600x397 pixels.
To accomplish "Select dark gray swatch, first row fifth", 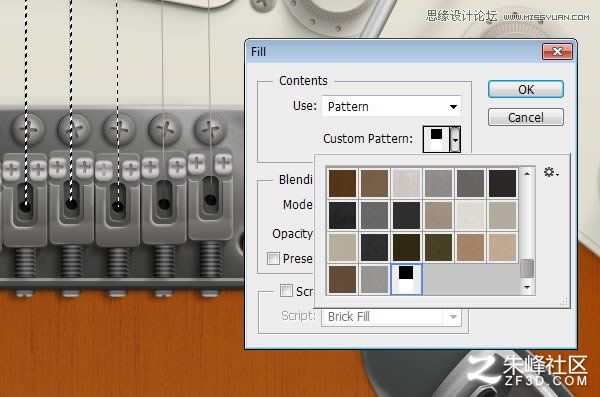I will pos(470,183).
